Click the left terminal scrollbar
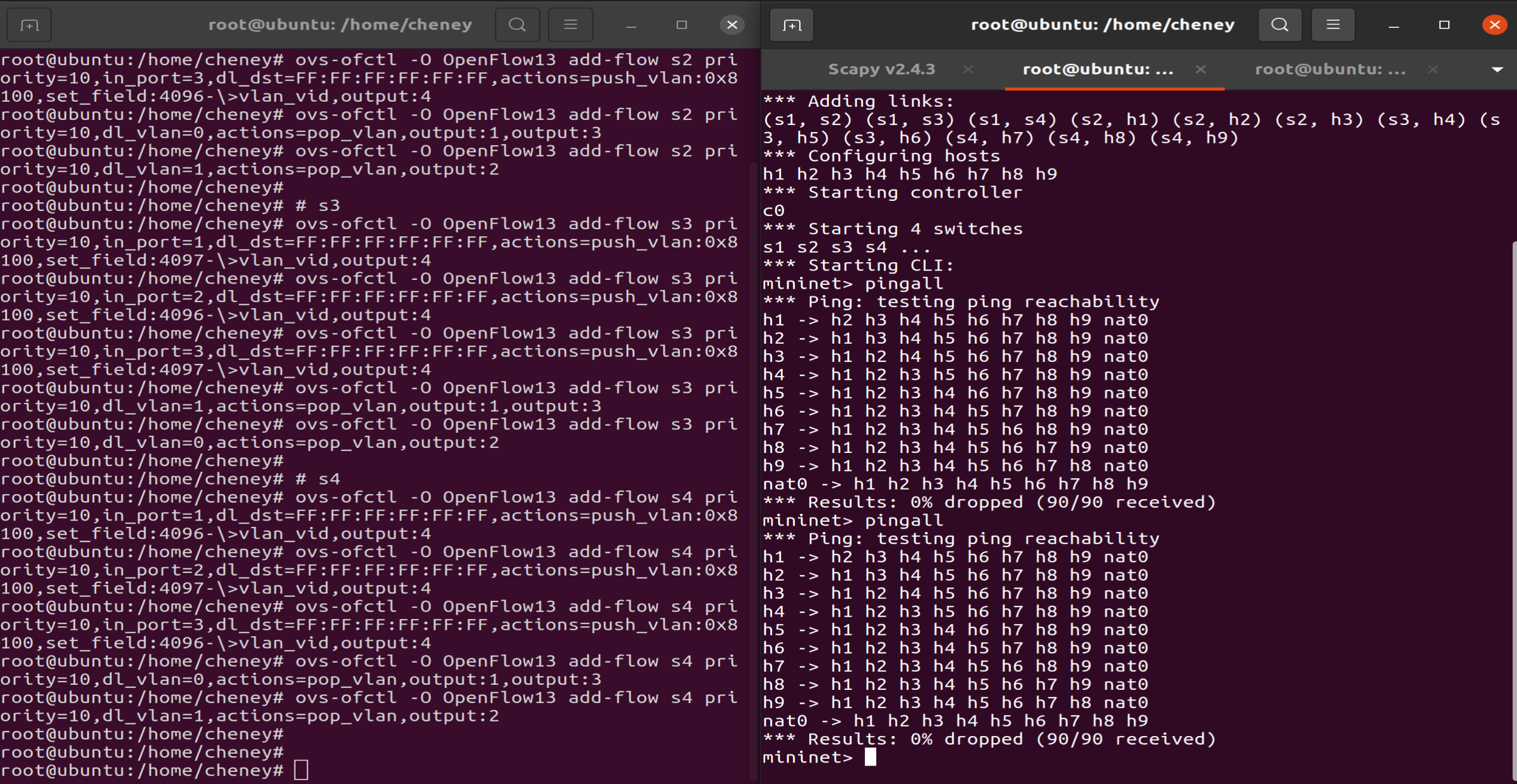The height and width of the screenshot is (784, 1517). click(x=754, y=471)
